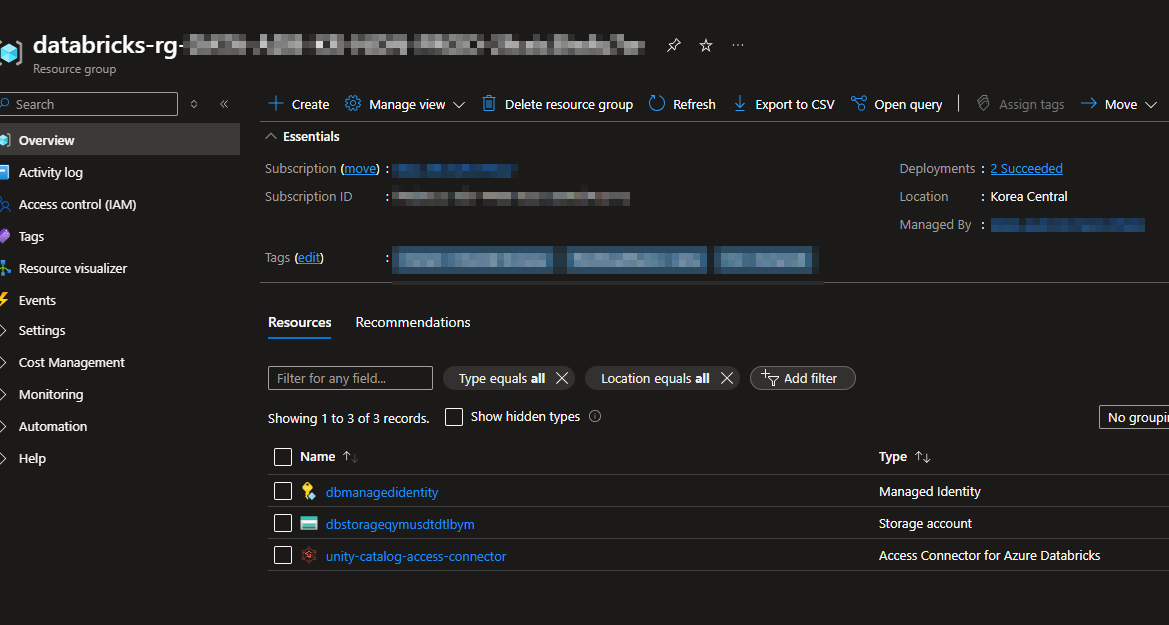This screenshot has height=625, width=1169.
Task: Click the Manage view gear icon
Action: pos(353,104)
